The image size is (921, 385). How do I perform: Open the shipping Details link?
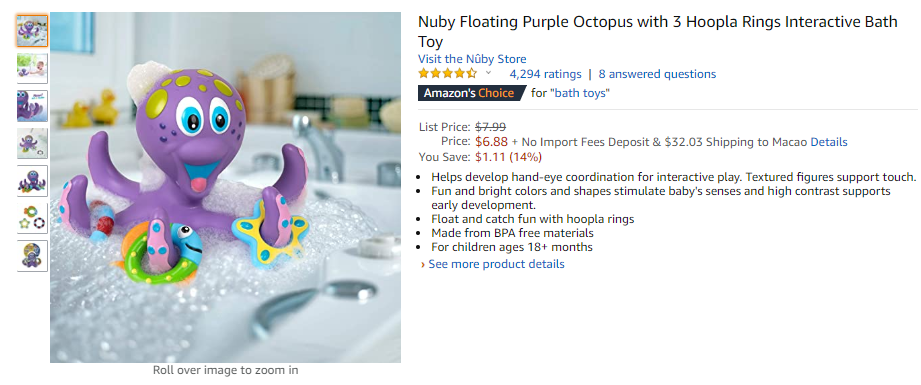click(829, 142)
